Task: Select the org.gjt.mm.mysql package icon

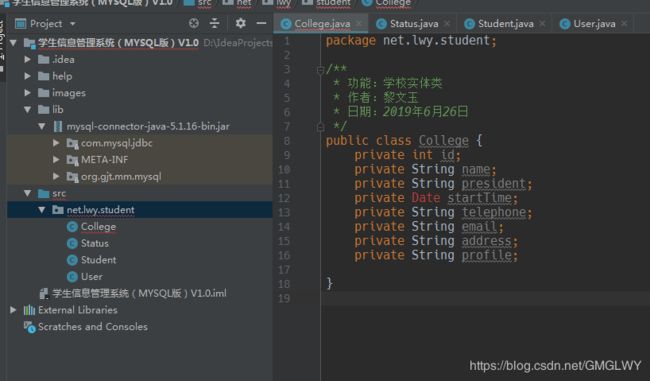Action: click(72, 177)
